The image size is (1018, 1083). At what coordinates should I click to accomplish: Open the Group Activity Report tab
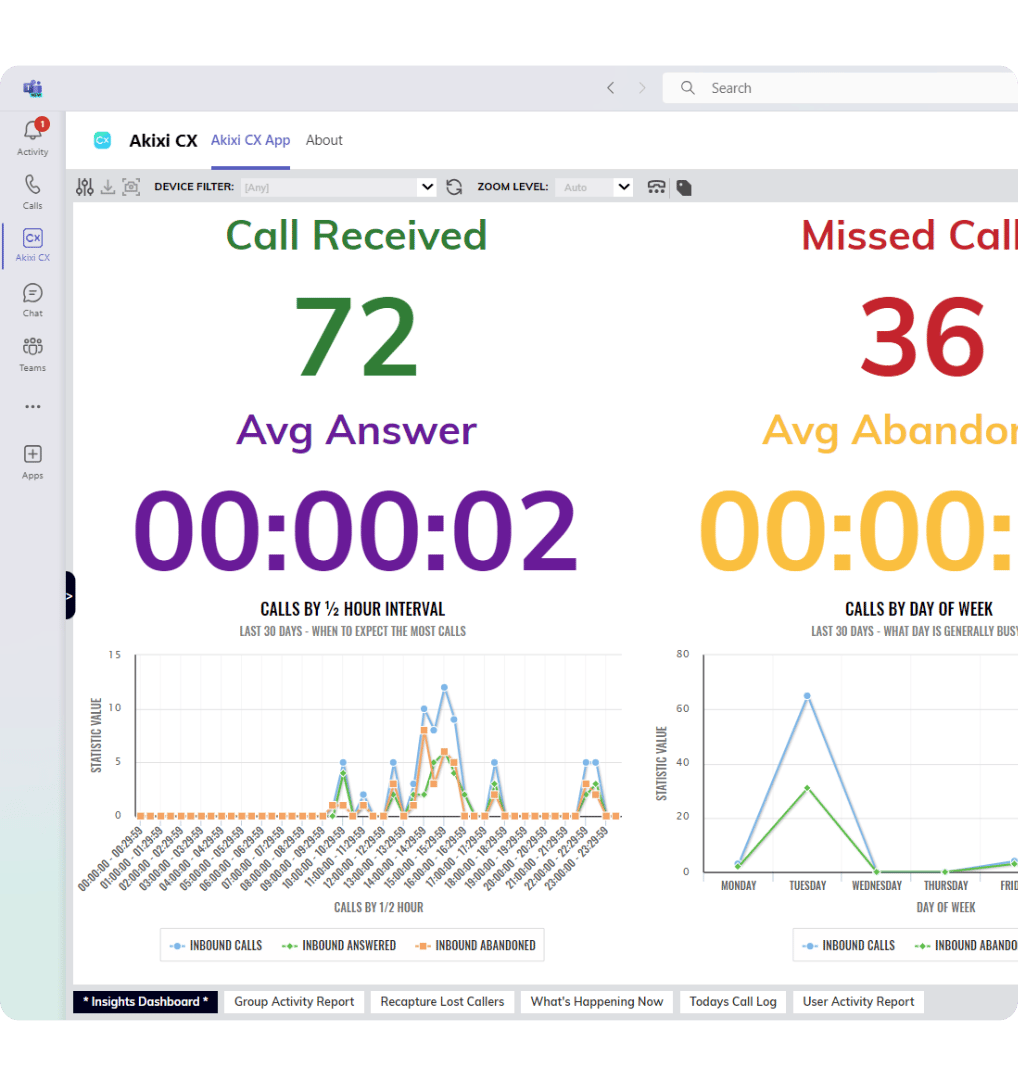294,1001
